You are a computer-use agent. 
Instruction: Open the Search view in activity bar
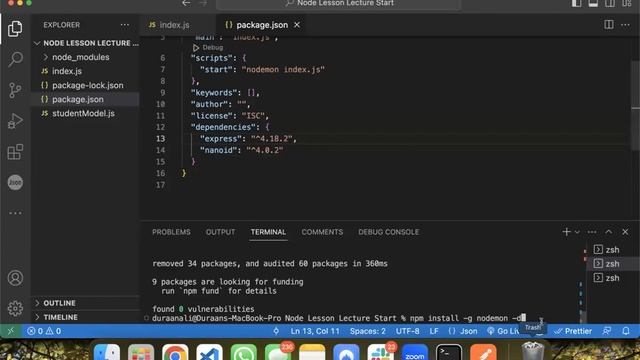coord(15,60)
